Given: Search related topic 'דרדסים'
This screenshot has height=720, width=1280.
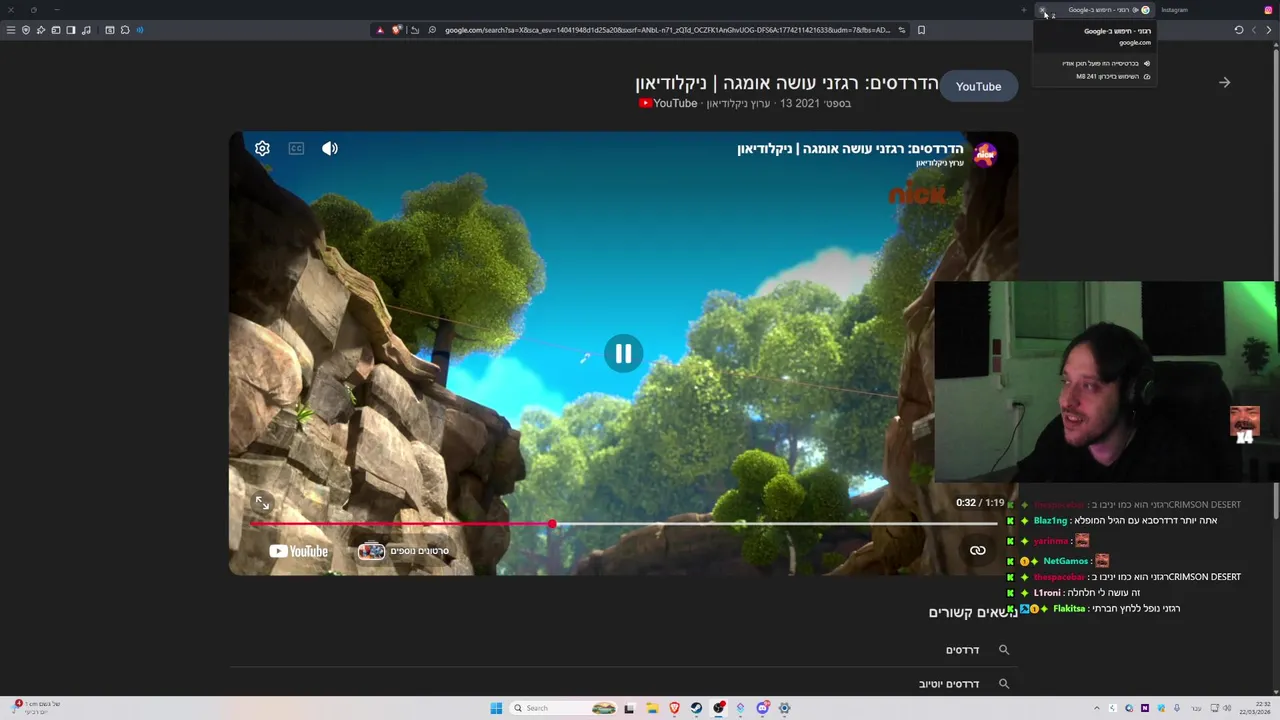Looking at the screenshot, I should point(962,650).
